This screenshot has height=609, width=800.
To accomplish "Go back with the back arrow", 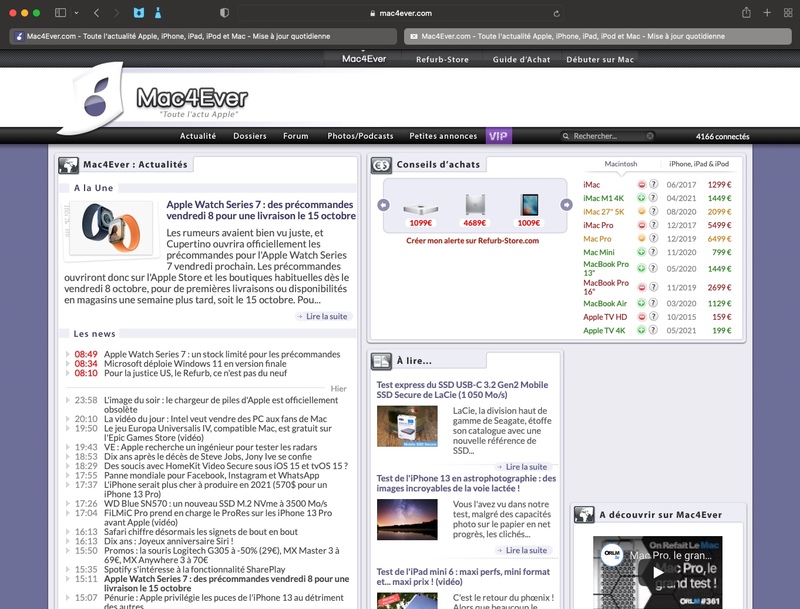I will [x=96, y=13].
